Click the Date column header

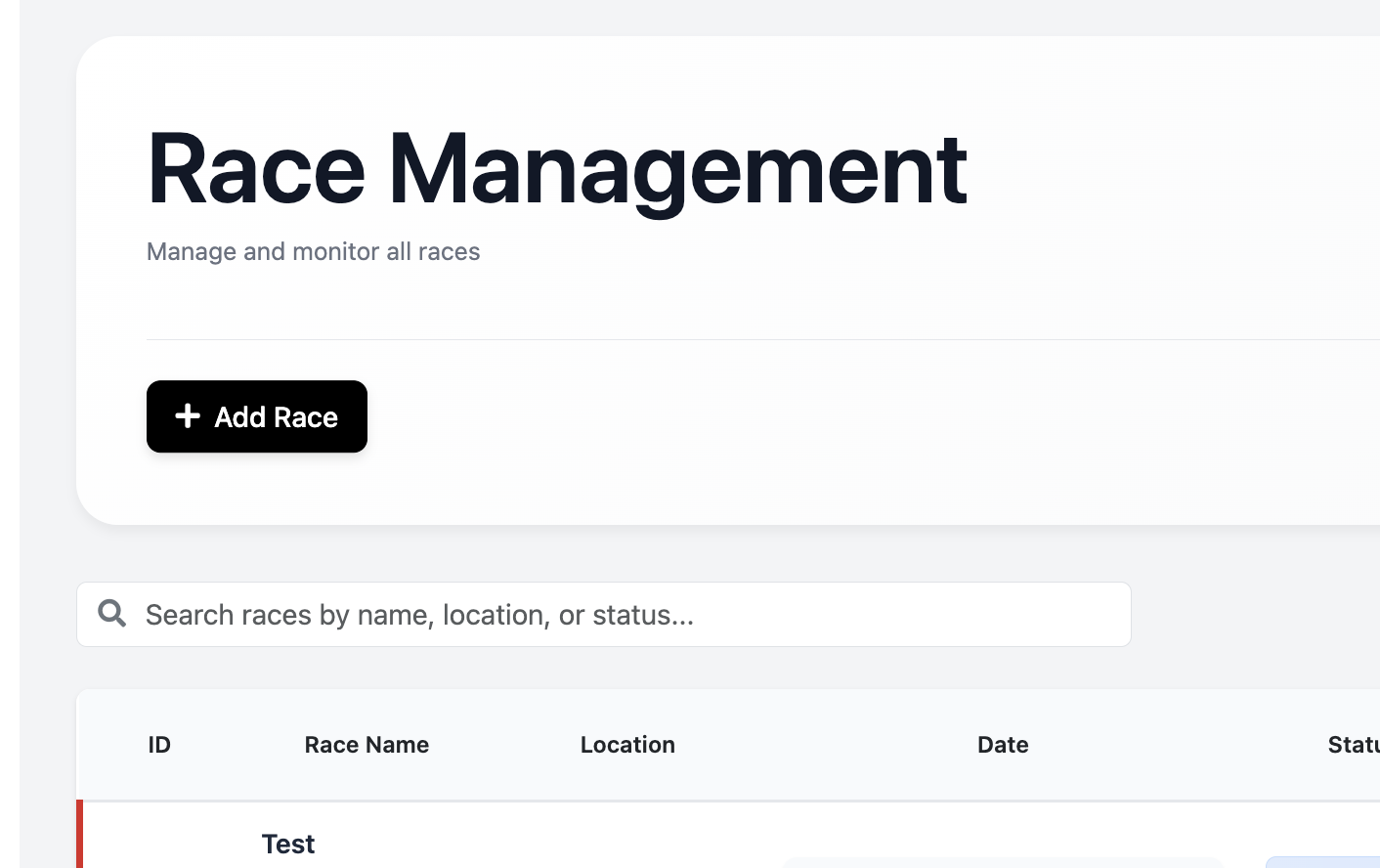point(1003,745)
